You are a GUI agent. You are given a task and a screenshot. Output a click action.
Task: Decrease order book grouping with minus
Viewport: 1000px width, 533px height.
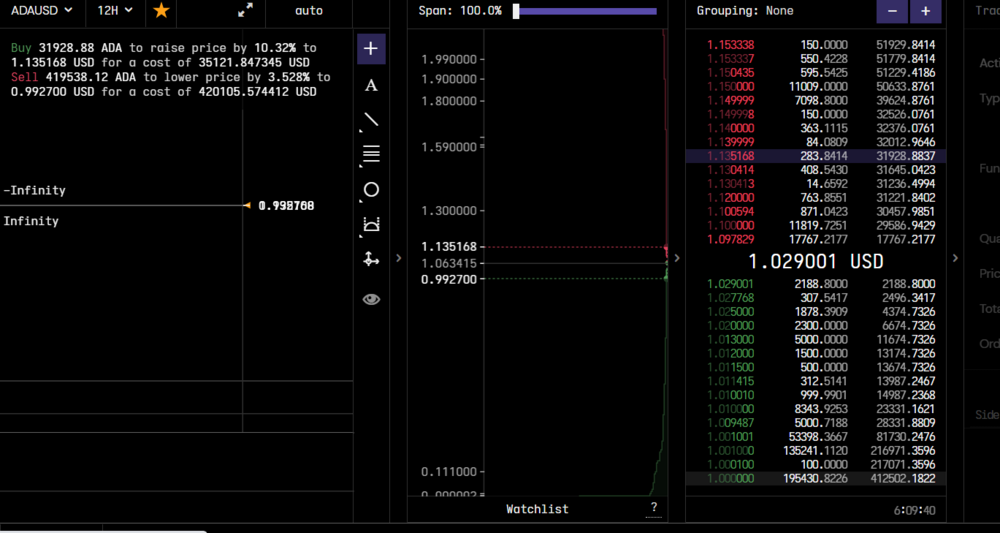(892, 11)
